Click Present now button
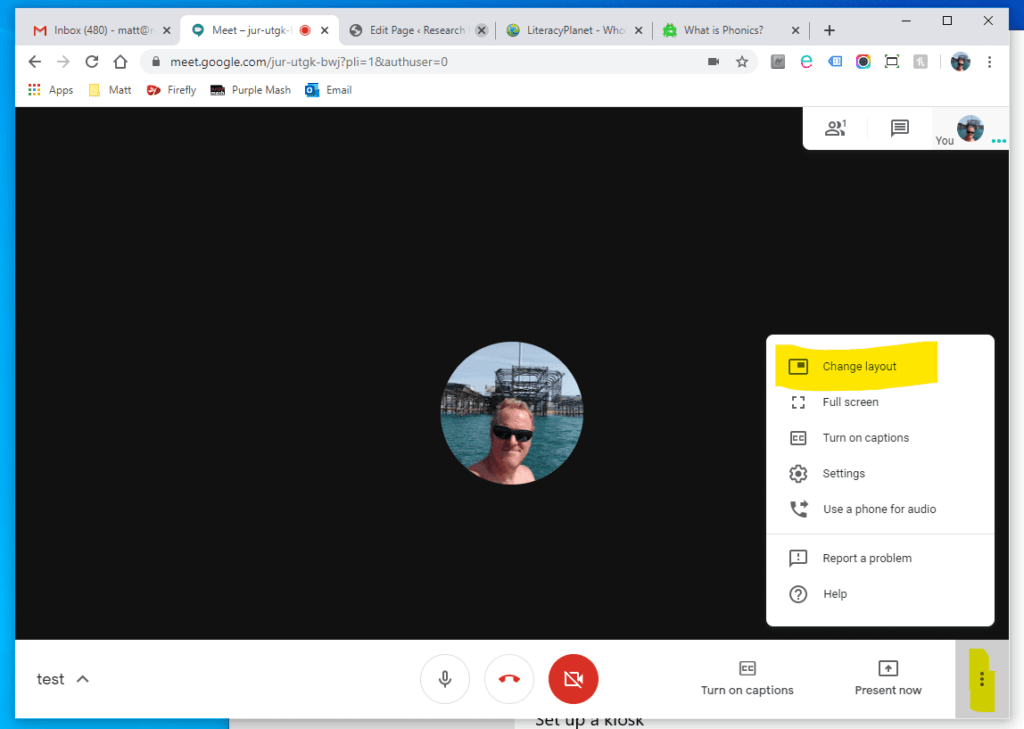Viewport: 1024px width, 729px height. tap(888, 679)
